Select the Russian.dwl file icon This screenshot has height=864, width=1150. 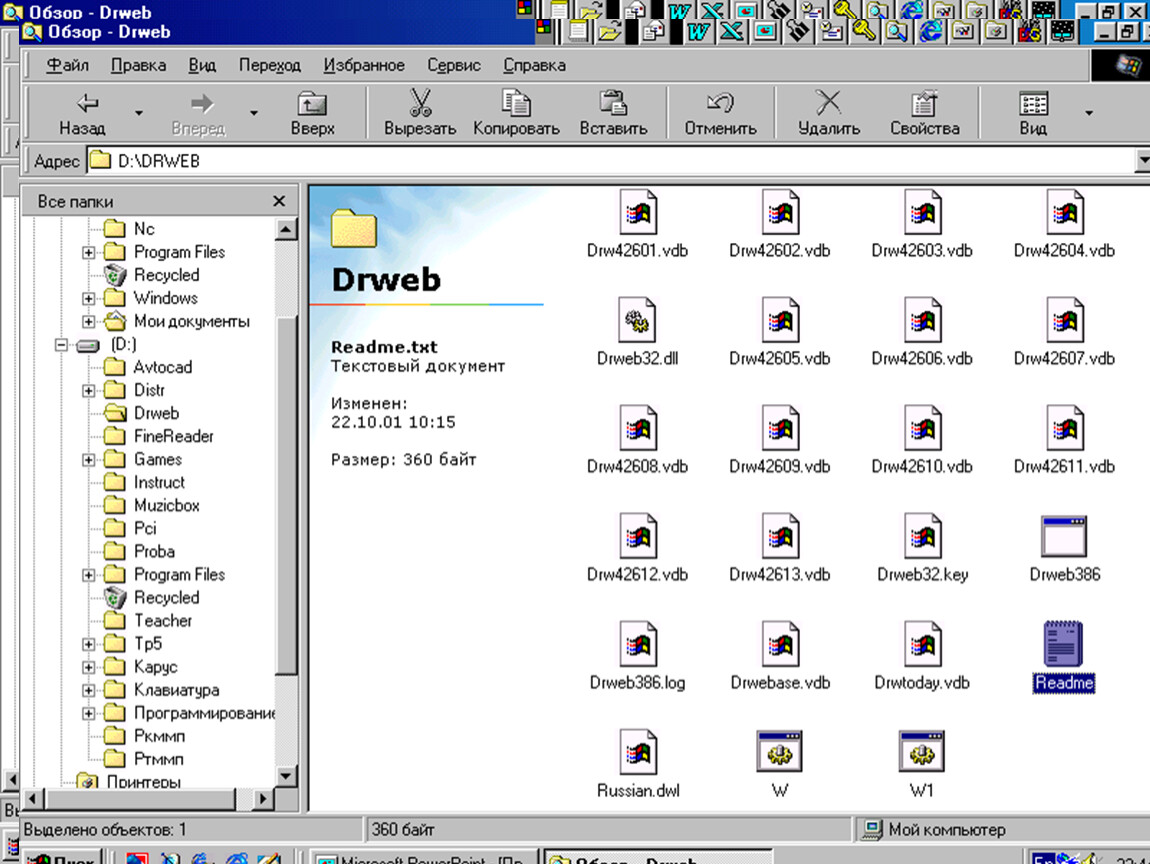pyautogui.click(x=637, y=753)
